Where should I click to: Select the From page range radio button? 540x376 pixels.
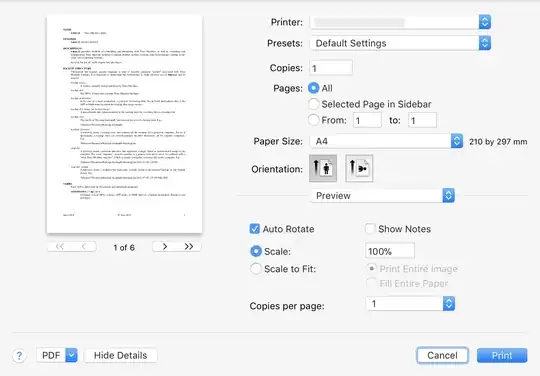click(313, 120)
